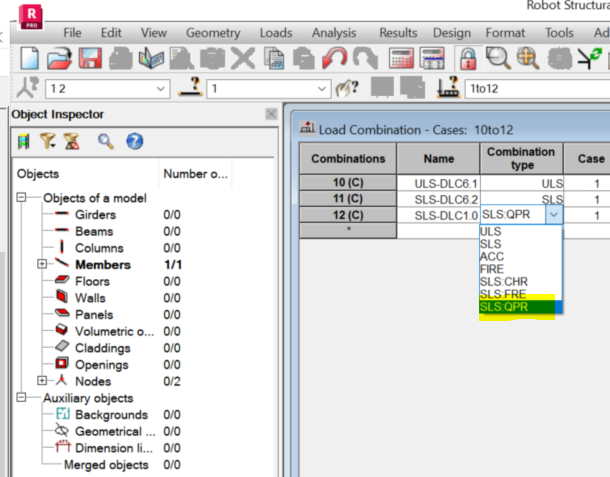Click the filter clear hourglass icon
The image size is (610, 477).
coord(72,141)
